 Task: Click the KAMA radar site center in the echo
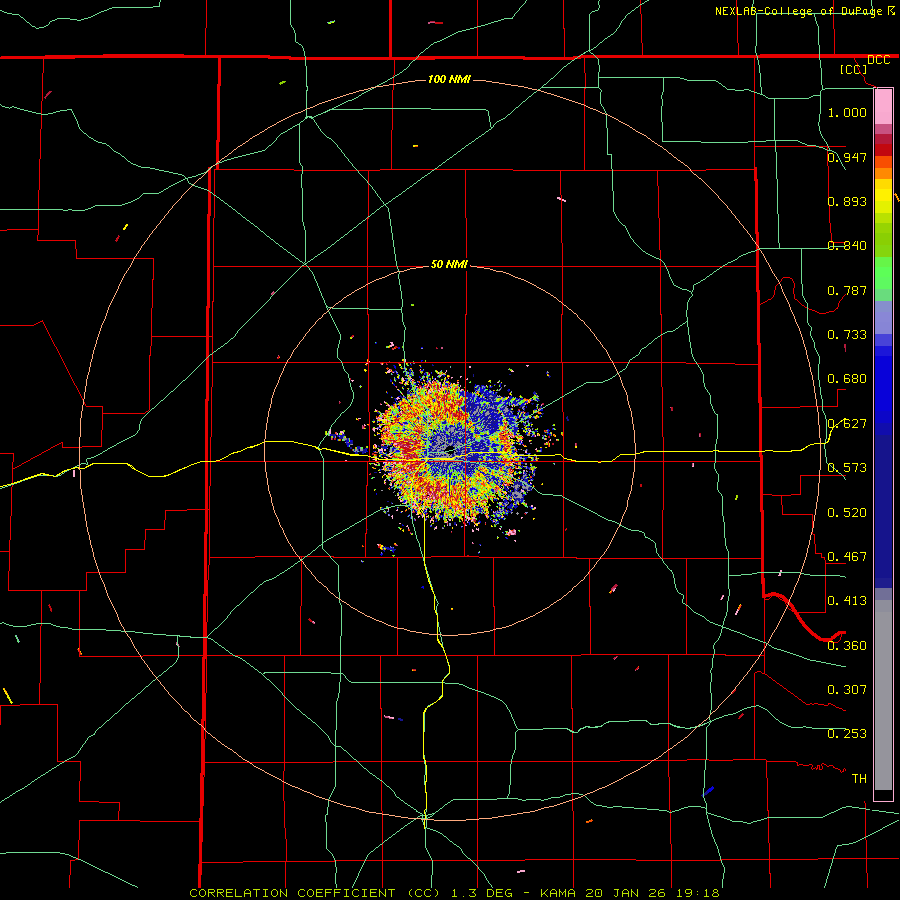coord(449,450)
